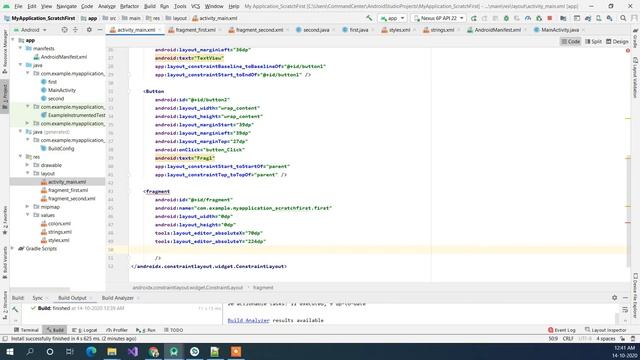
Task: Click 'fragment' in the editor breadcrumb
Action: pos(263,288)
